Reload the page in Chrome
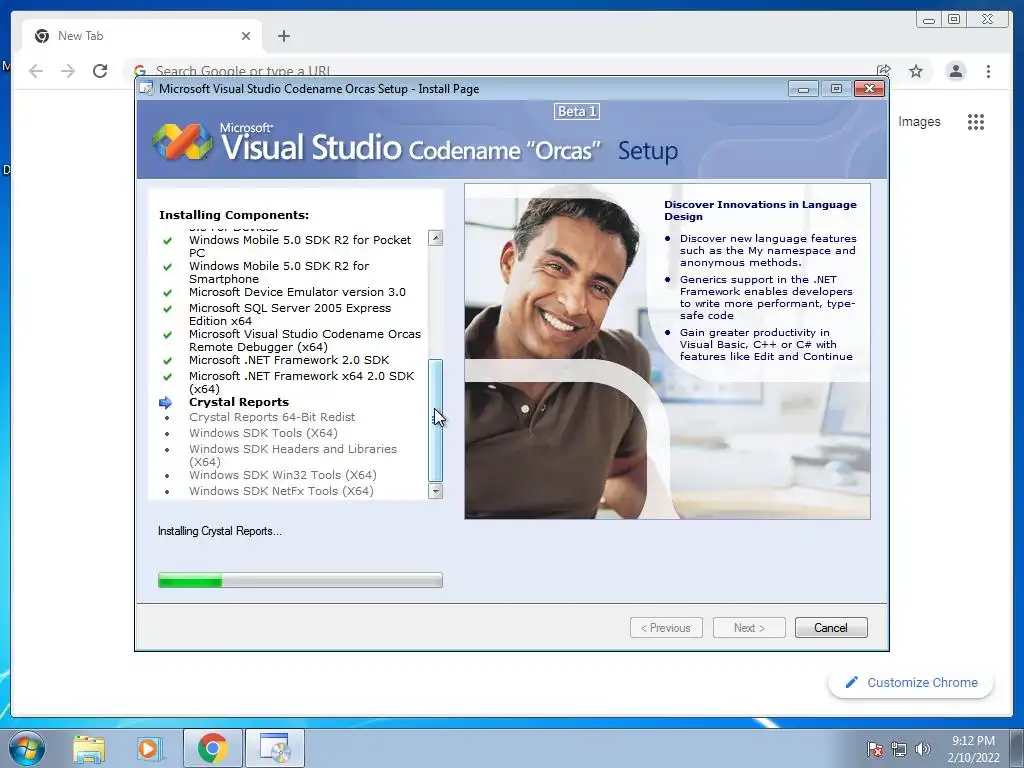Image resolution: width=1024 pixels, height=768 pixels. pyautogui.click(x=100, y=71)
